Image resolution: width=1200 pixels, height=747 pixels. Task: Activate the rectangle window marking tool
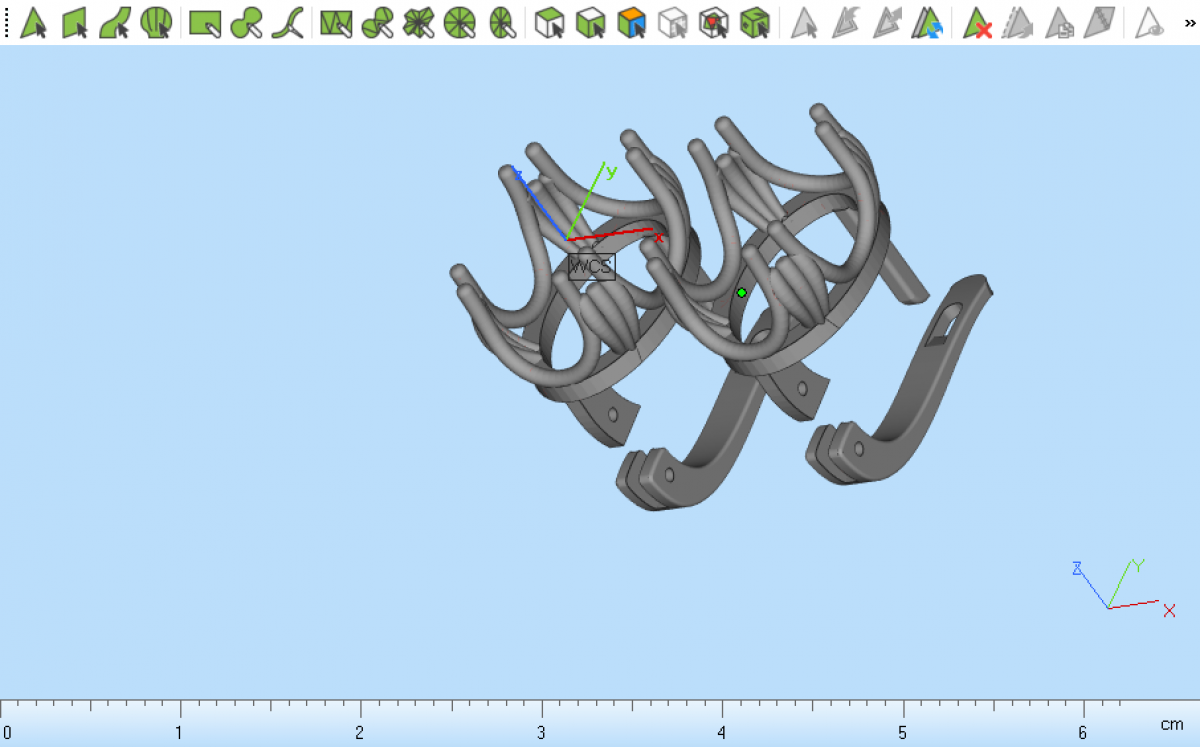pos(205,22)
